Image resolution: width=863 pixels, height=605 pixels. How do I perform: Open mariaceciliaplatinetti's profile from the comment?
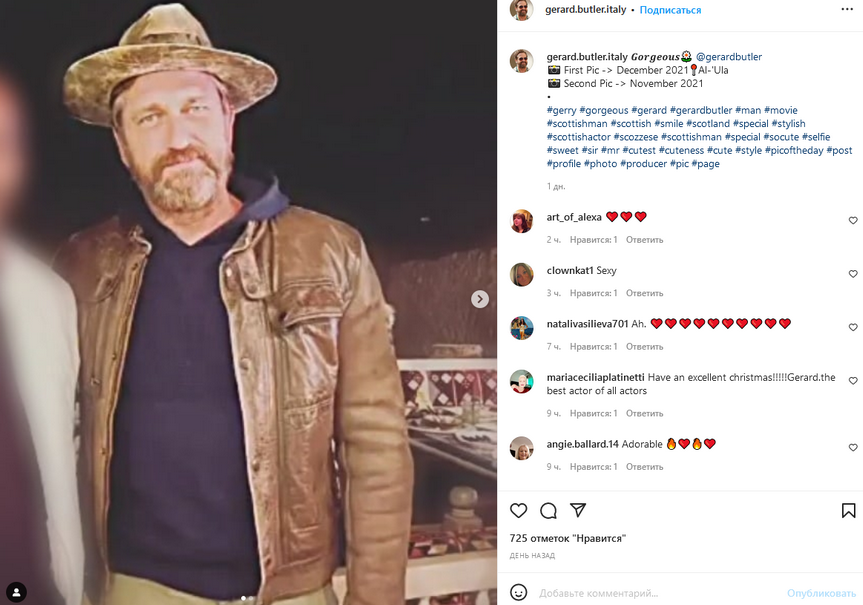[595, 377]
